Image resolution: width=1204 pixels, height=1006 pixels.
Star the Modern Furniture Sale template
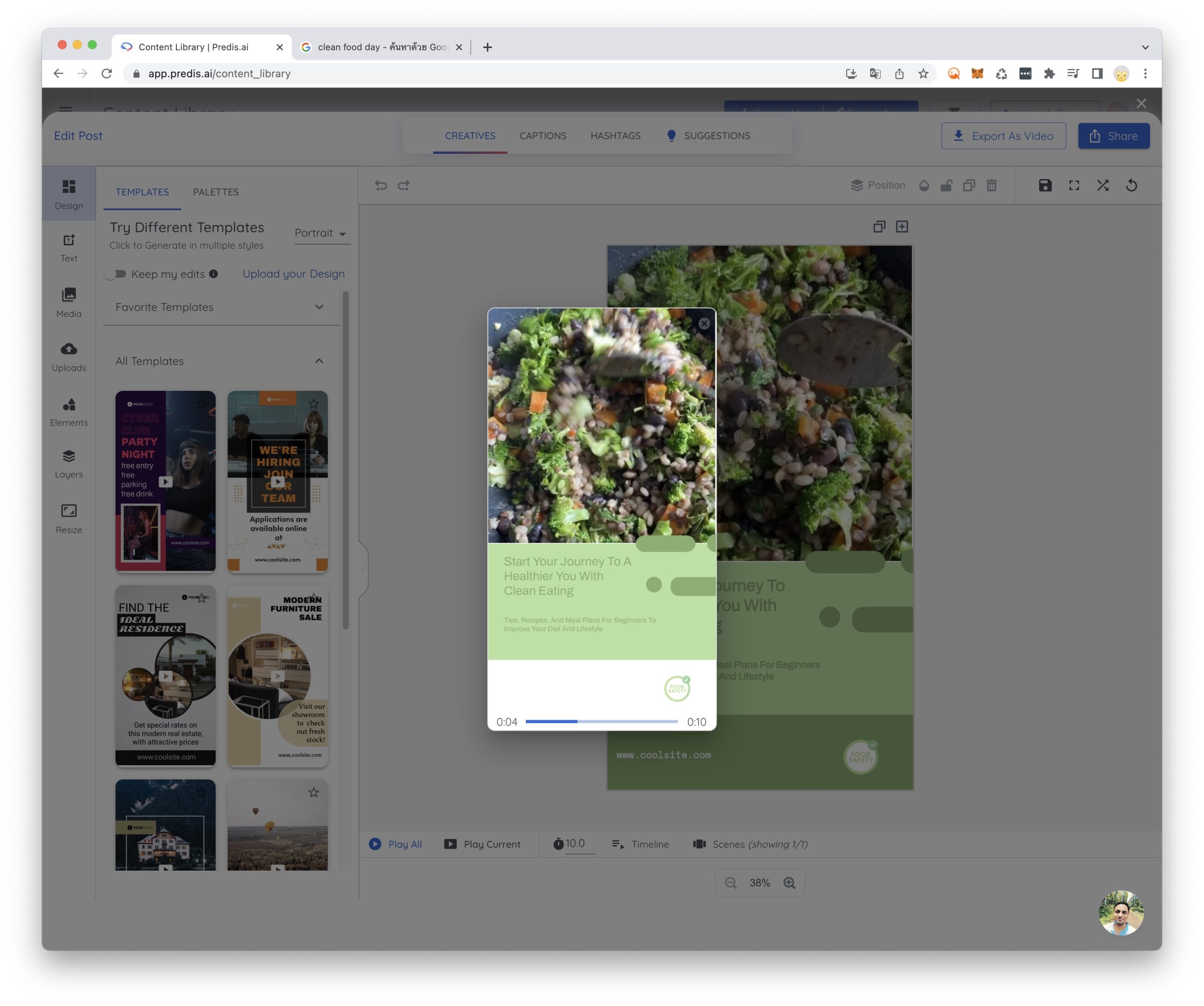[314, 597]
